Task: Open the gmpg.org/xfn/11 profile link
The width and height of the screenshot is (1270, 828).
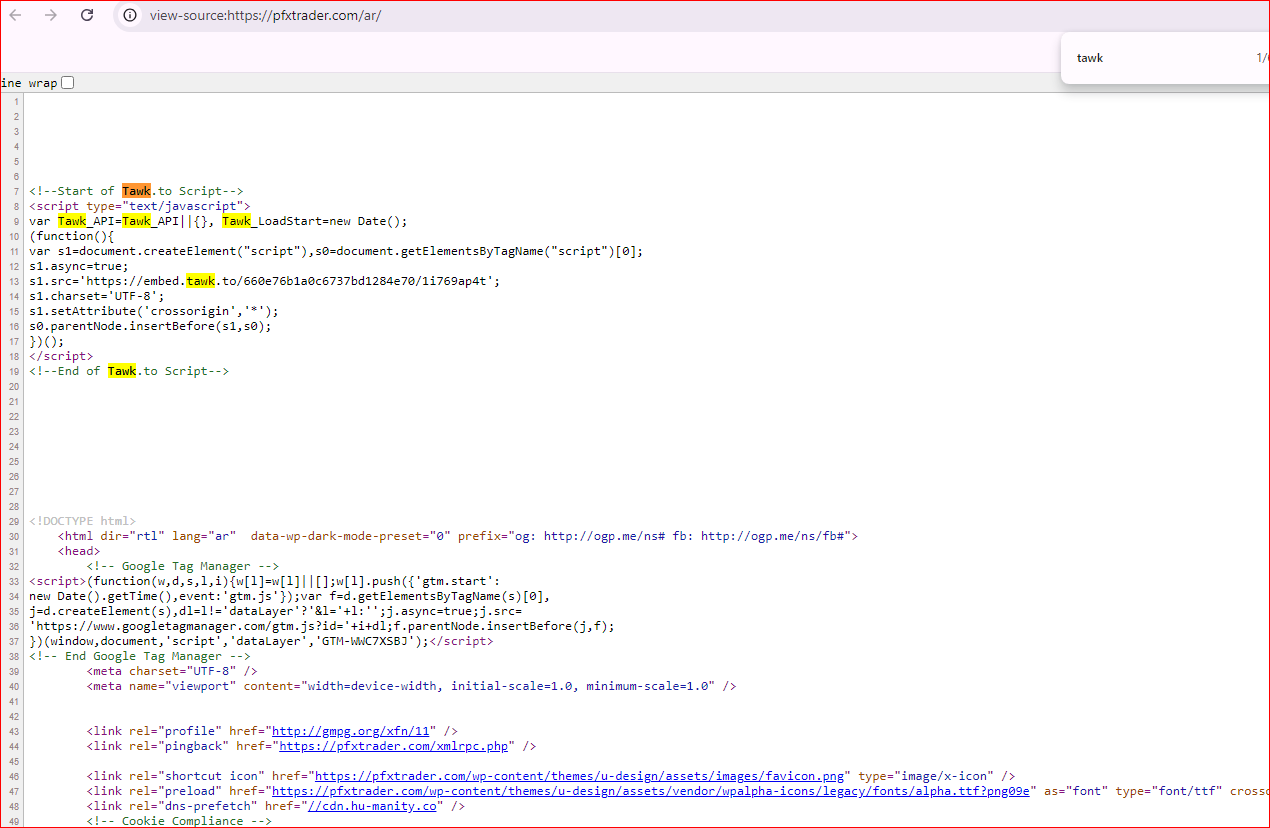Action: 351,731
